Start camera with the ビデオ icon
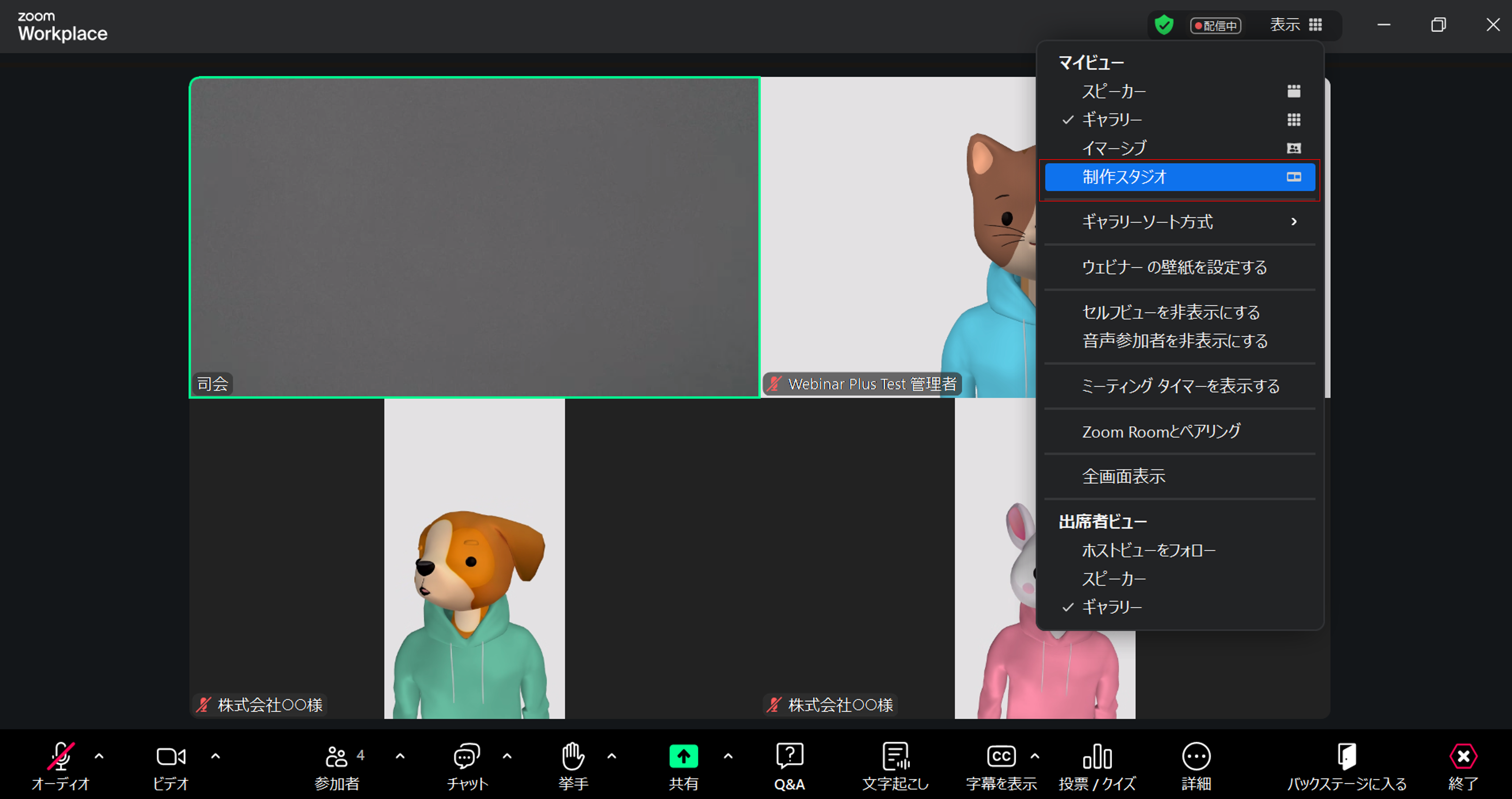 pos(171,756)
